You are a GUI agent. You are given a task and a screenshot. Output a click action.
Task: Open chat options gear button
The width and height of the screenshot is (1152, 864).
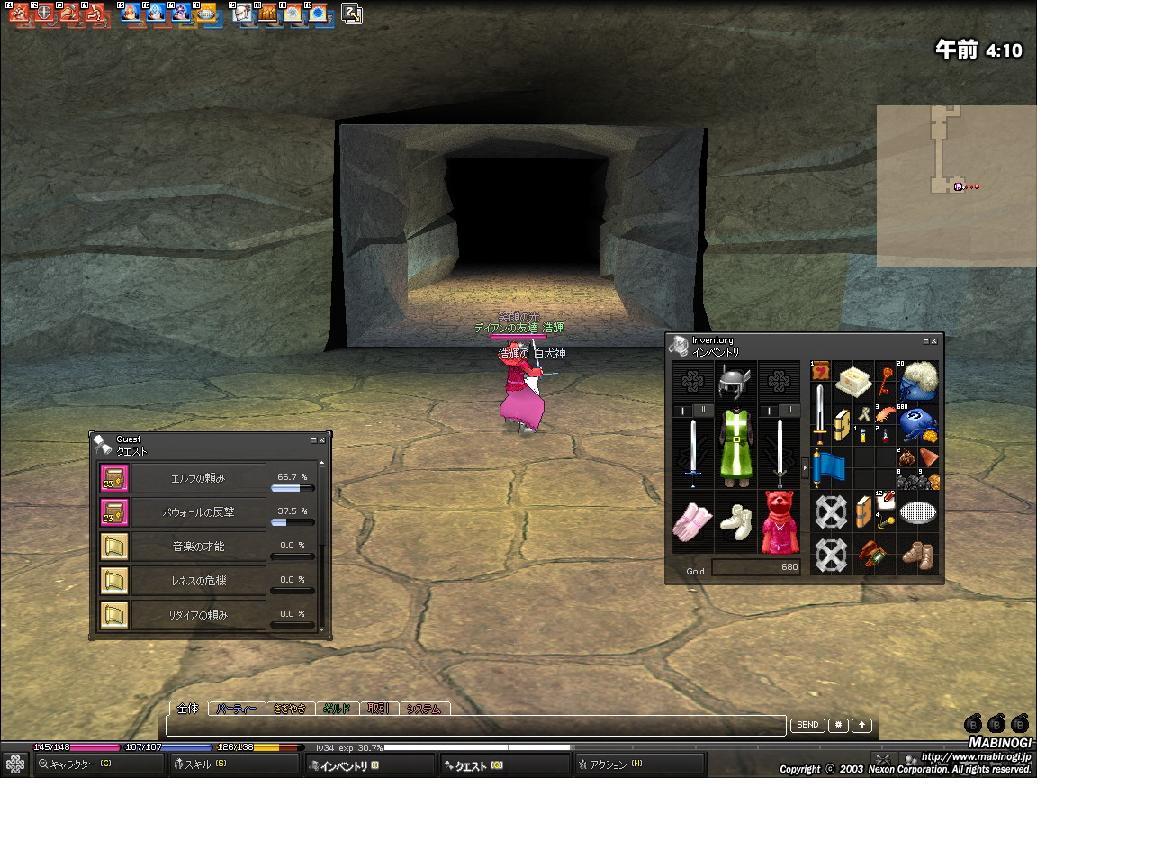[x=838, y=725]
